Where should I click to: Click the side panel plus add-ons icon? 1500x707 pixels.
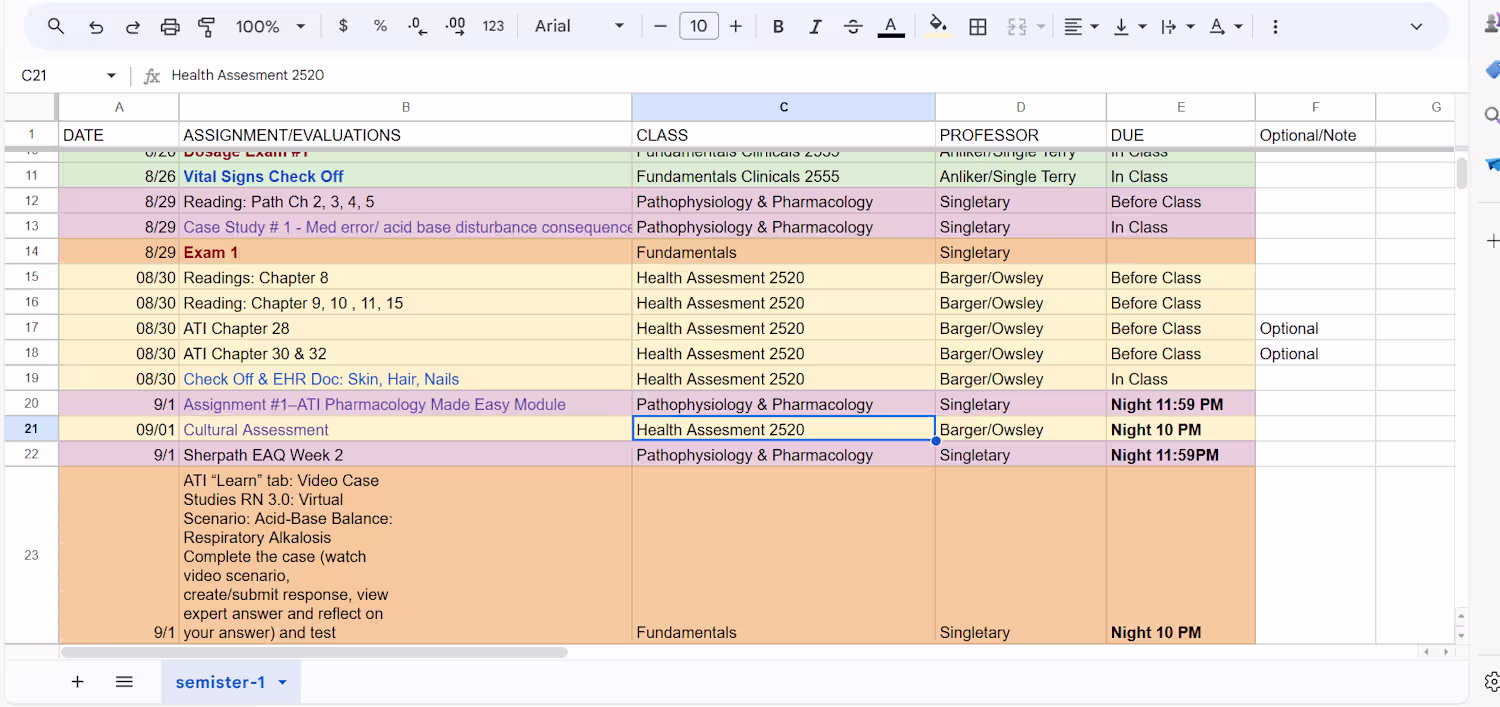(1491, 241)
